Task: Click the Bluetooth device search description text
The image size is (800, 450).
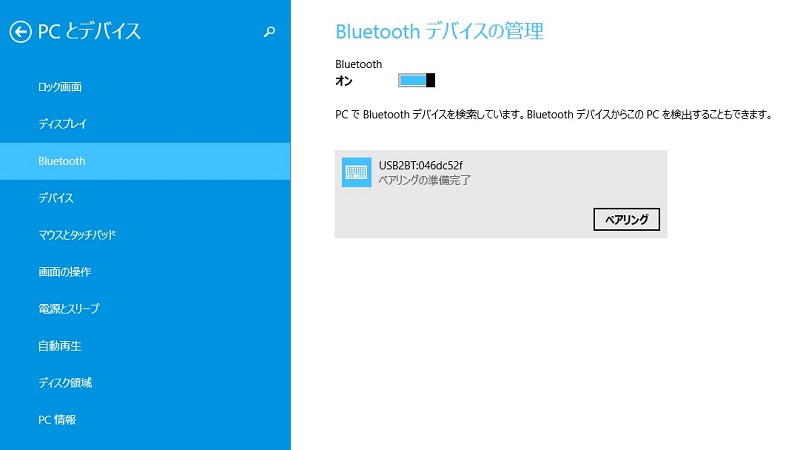Action: pyautogui.click(x=555, y=114)
